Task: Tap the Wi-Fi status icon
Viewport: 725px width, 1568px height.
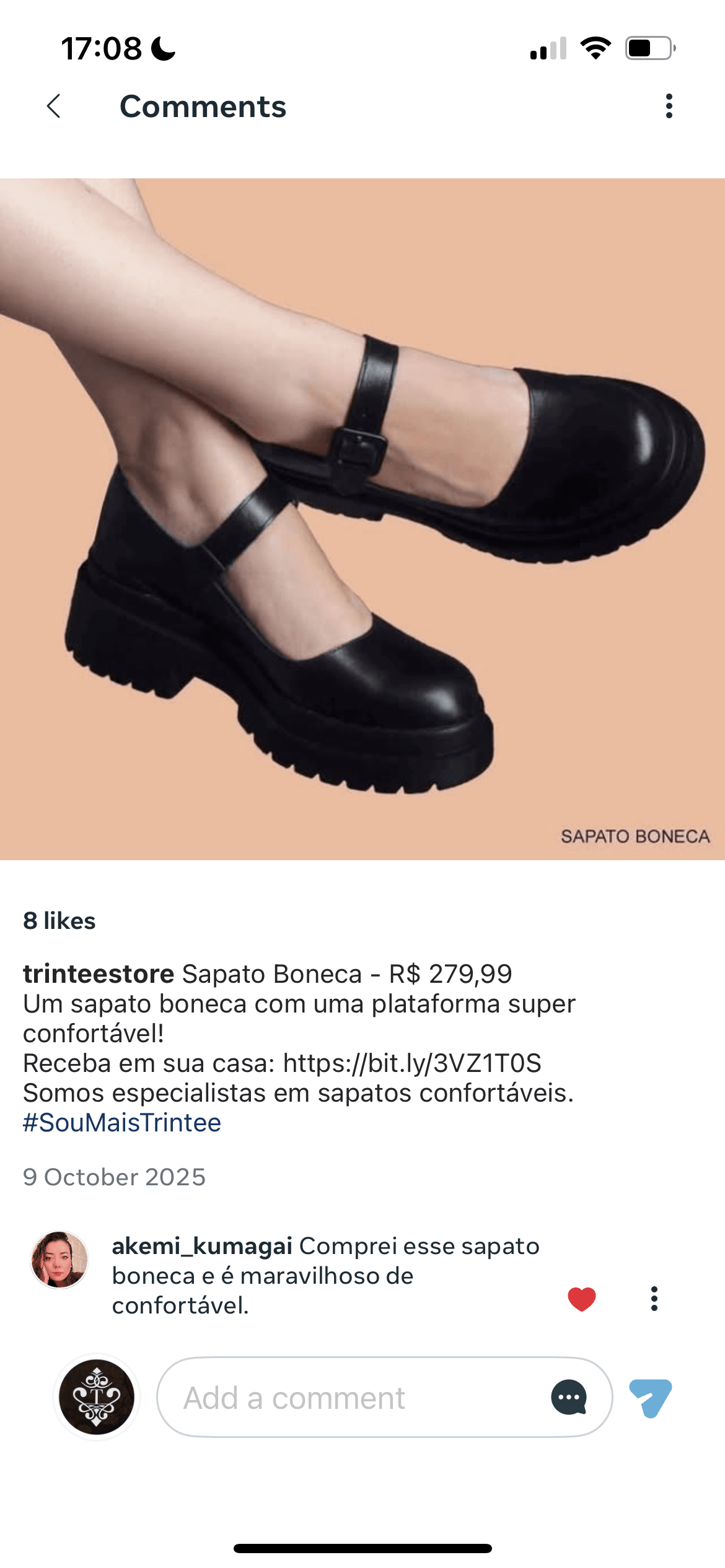Action: coord(595,48)
